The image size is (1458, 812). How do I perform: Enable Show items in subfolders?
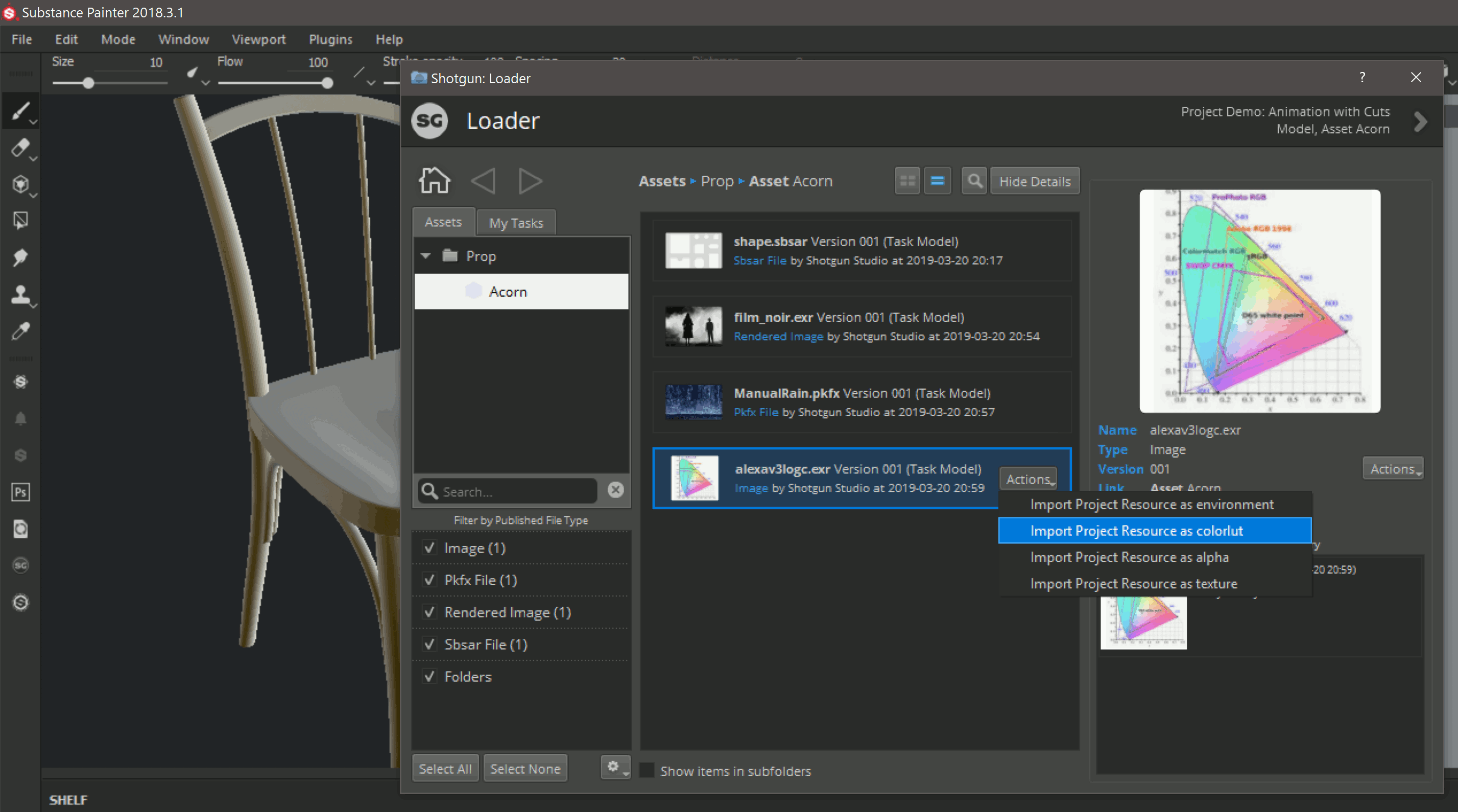(x=647, y=771)
